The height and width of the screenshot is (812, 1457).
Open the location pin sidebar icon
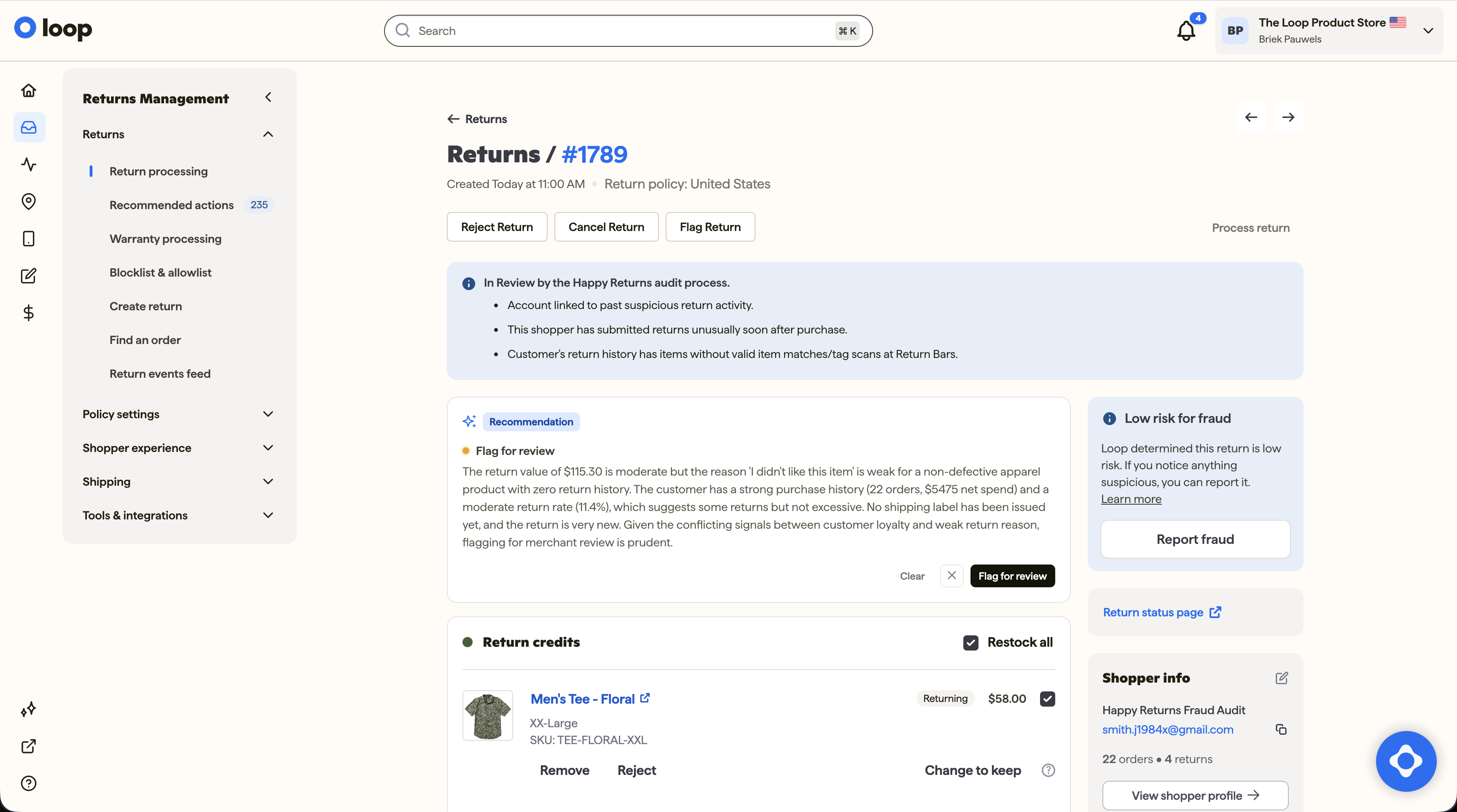point(29,201)
